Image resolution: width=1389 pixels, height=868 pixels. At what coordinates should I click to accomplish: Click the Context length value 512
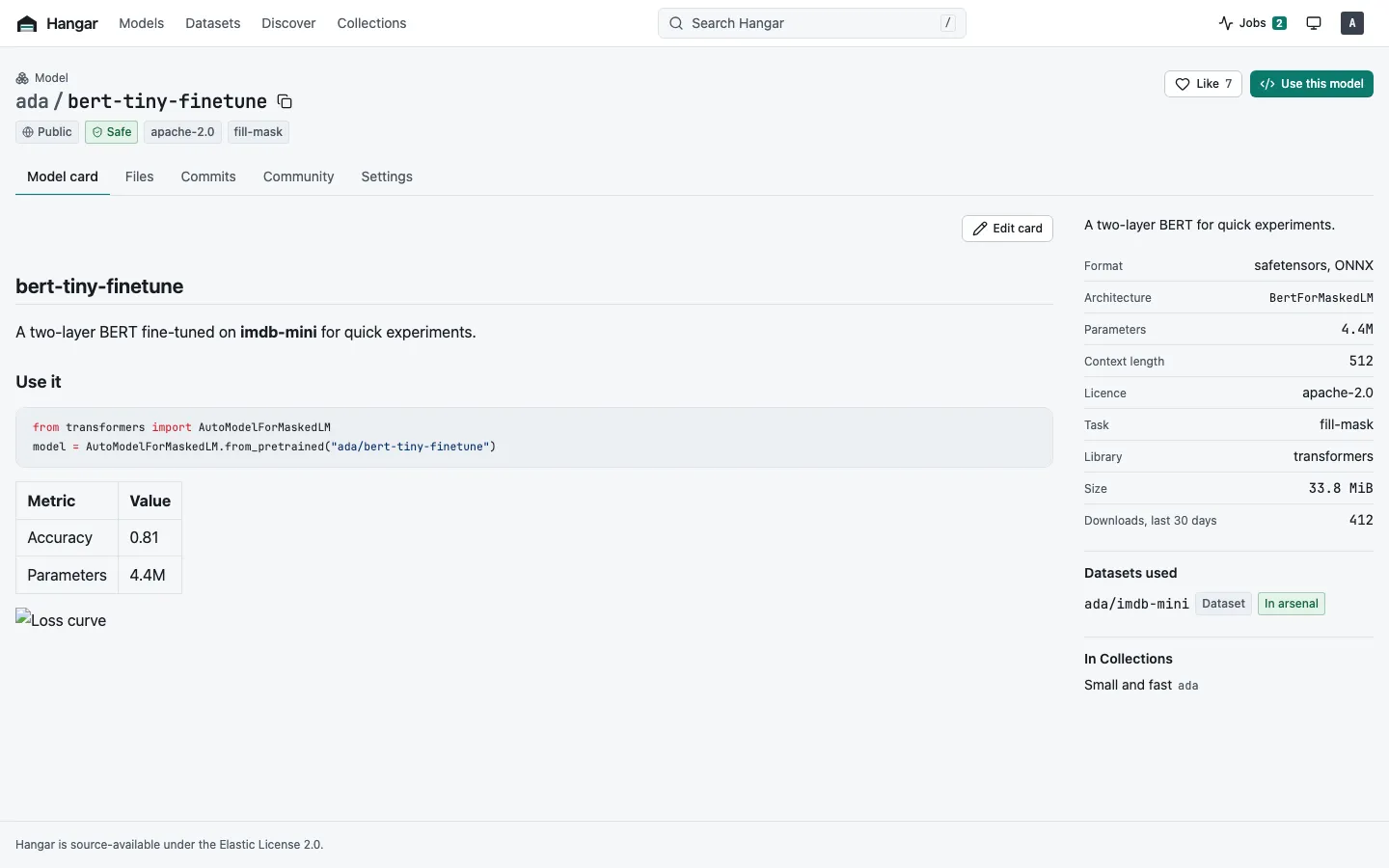[1361, 361]
